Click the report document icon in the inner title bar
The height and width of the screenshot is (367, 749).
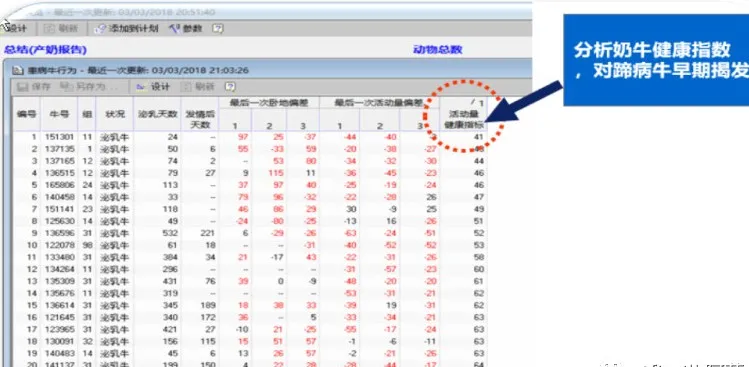(x=18, y=71)
